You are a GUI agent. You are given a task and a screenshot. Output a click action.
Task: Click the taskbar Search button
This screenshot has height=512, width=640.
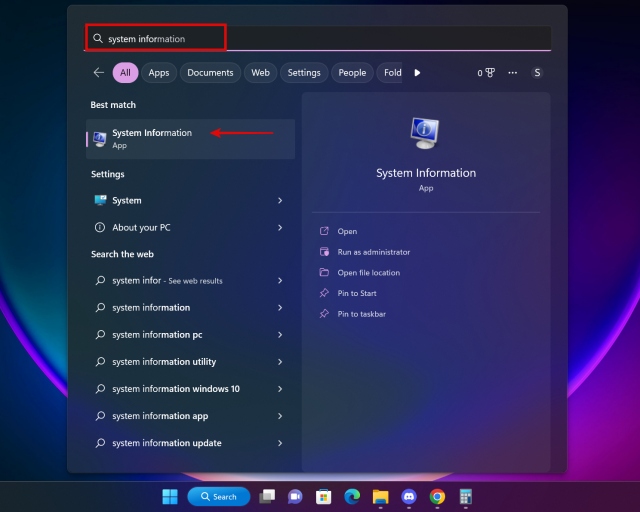pyautogui.click(x=219, y=496)
